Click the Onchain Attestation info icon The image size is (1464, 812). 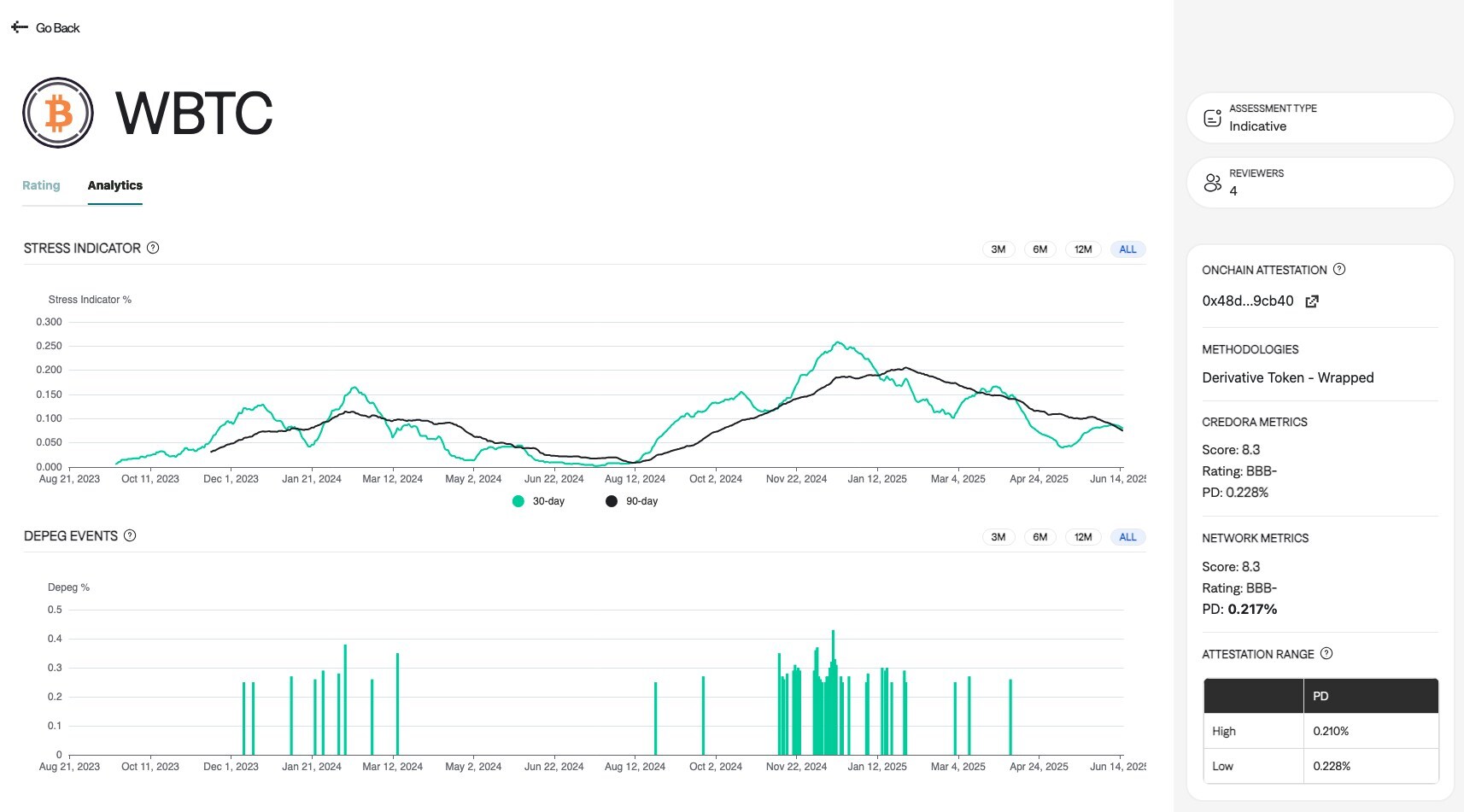pyautogui.click(x=1339, y=269)
